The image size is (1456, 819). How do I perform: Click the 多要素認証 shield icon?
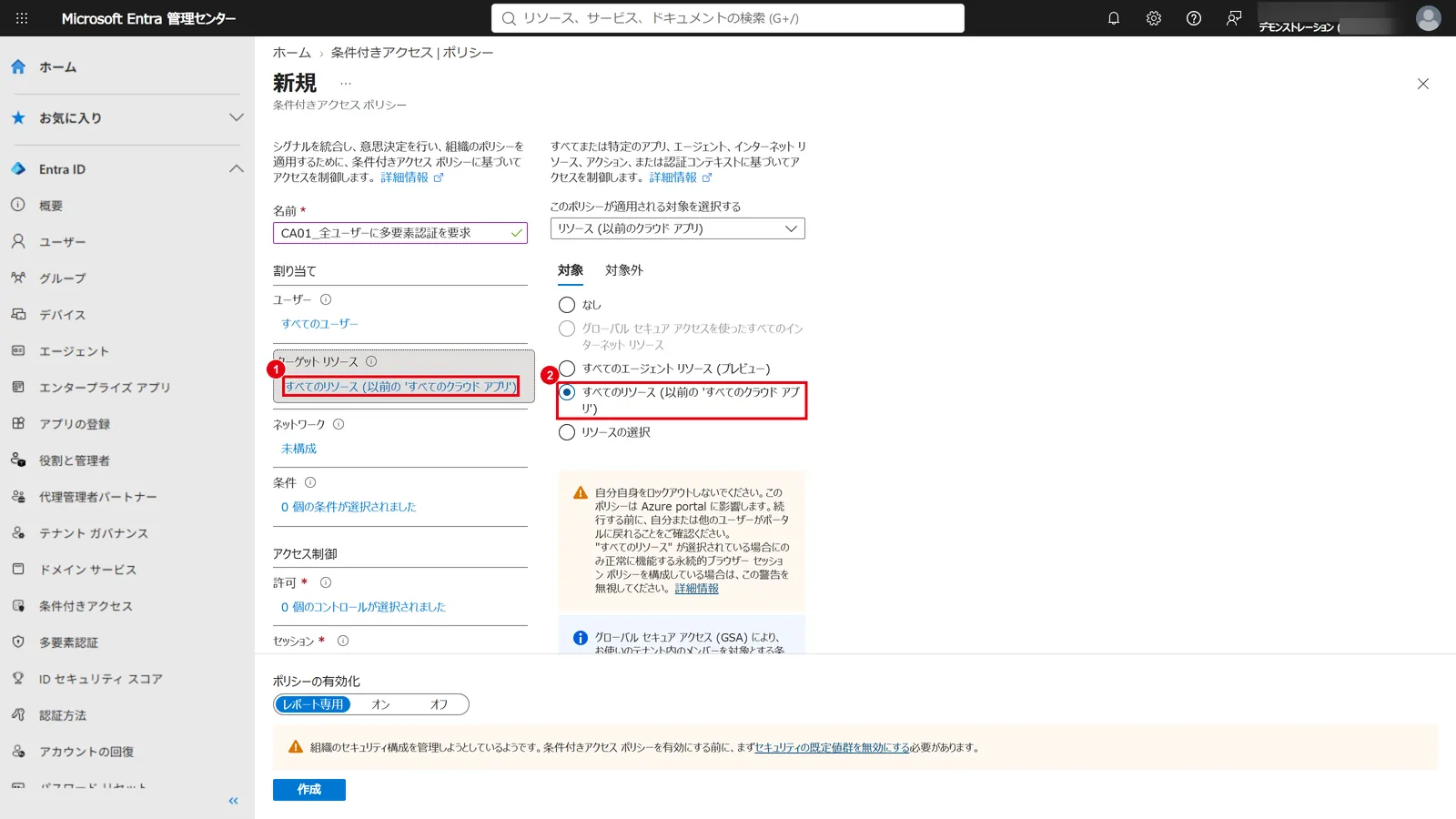click(x=18, y=642)
